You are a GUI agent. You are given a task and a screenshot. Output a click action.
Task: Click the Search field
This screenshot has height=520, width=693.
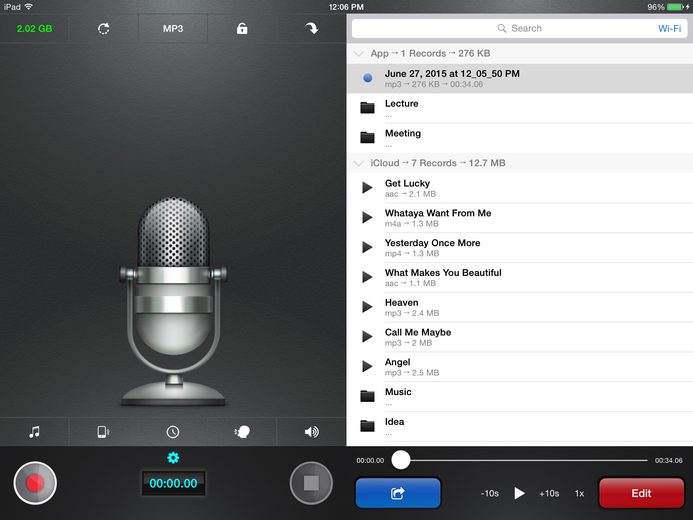click(x=519, y=29)
